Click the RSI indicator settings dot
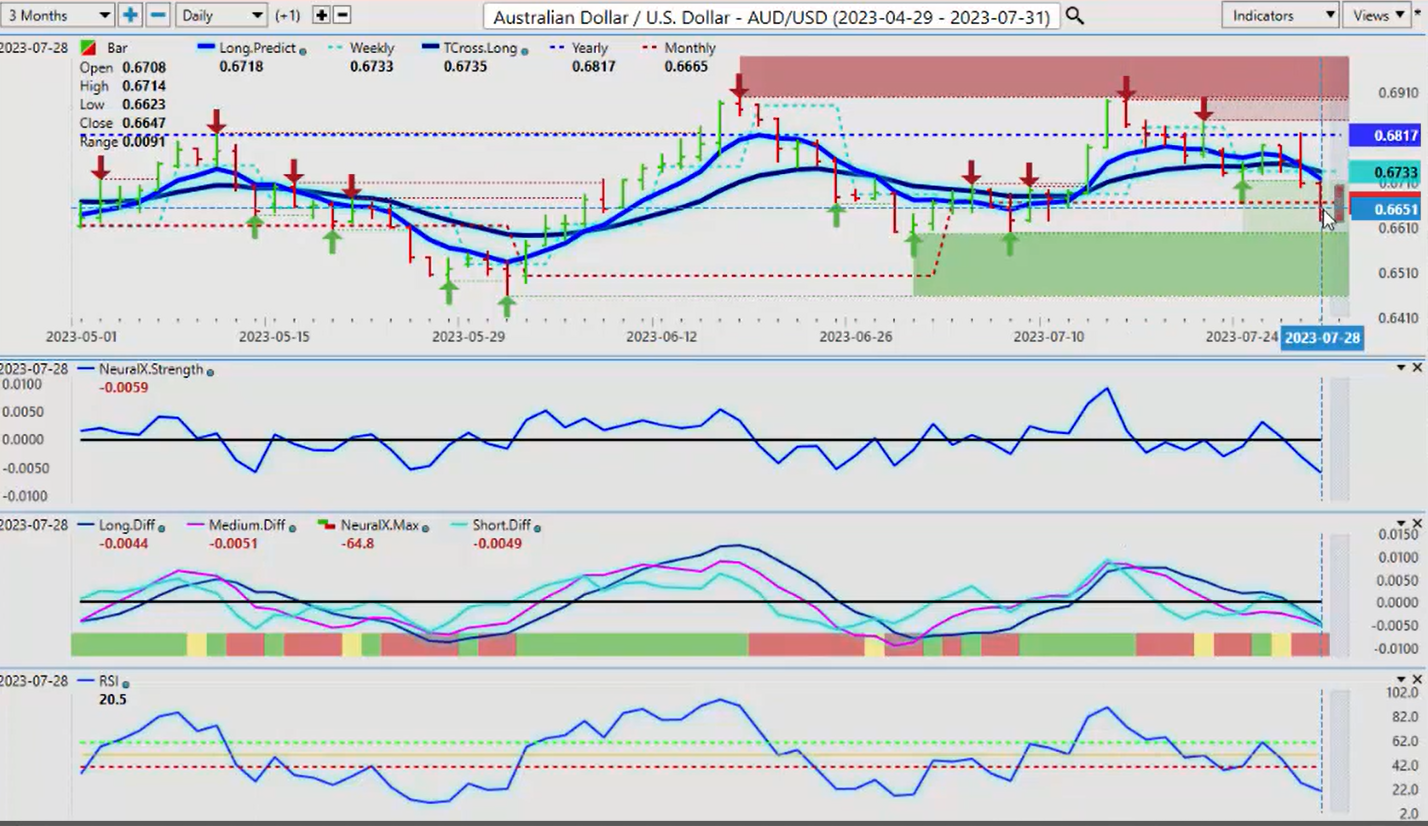Viewport: 1428px width, 826px height. click(127, 682)
